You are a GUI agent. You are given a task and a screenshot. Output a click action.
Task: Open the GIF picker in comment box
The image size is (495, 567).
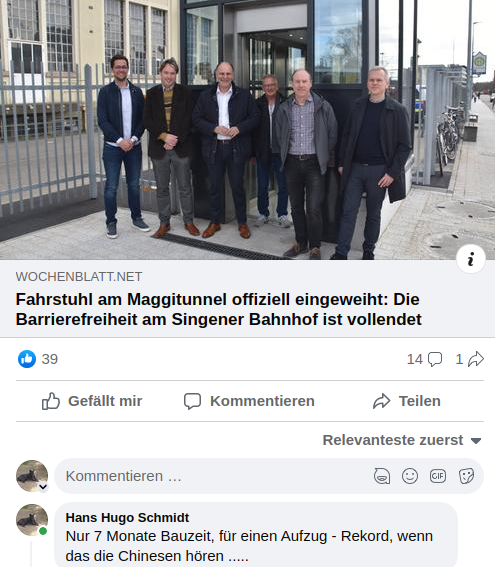pos(438,476)
